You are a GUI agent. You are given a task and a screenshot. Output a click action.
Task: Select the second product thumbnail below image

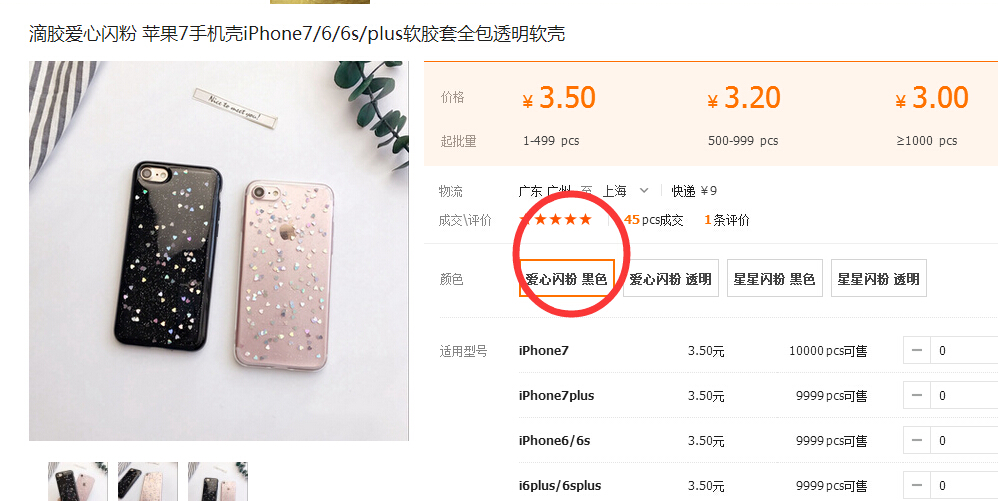(x=148, y=482)
